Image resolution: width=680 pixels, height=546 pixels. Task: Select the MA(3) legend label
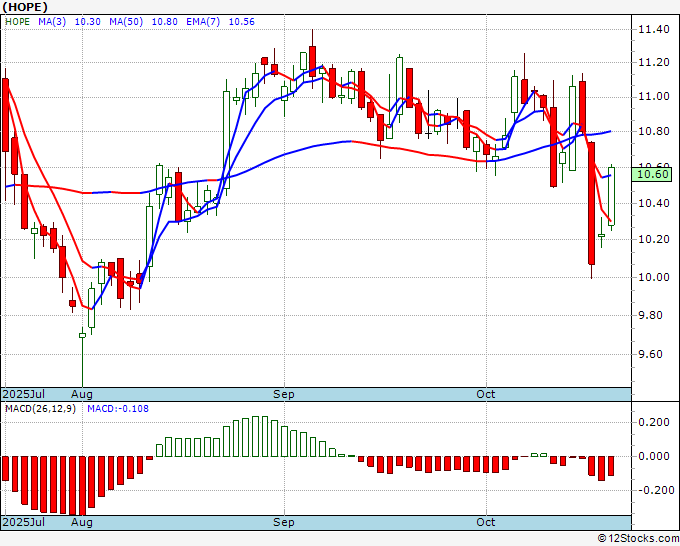(x=52, y=22)
